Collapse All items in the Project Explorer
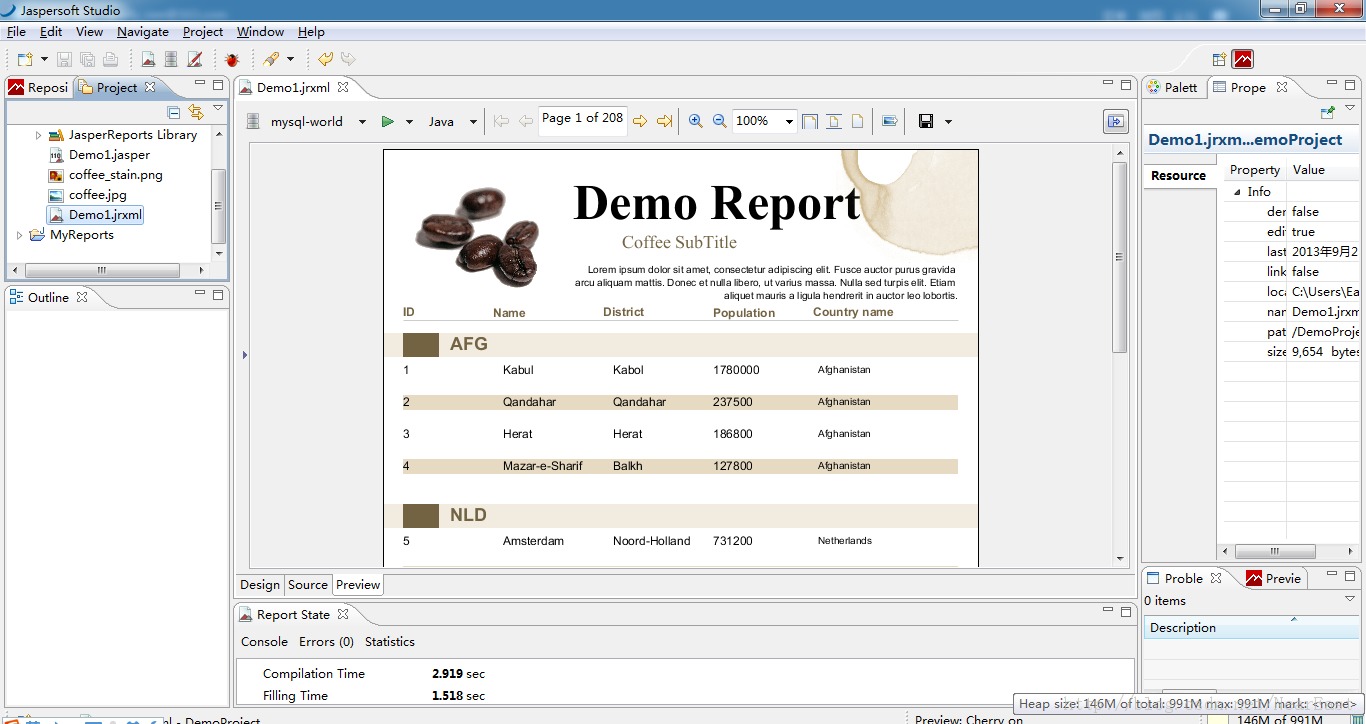1366x724 pixels. click(173, 112)
